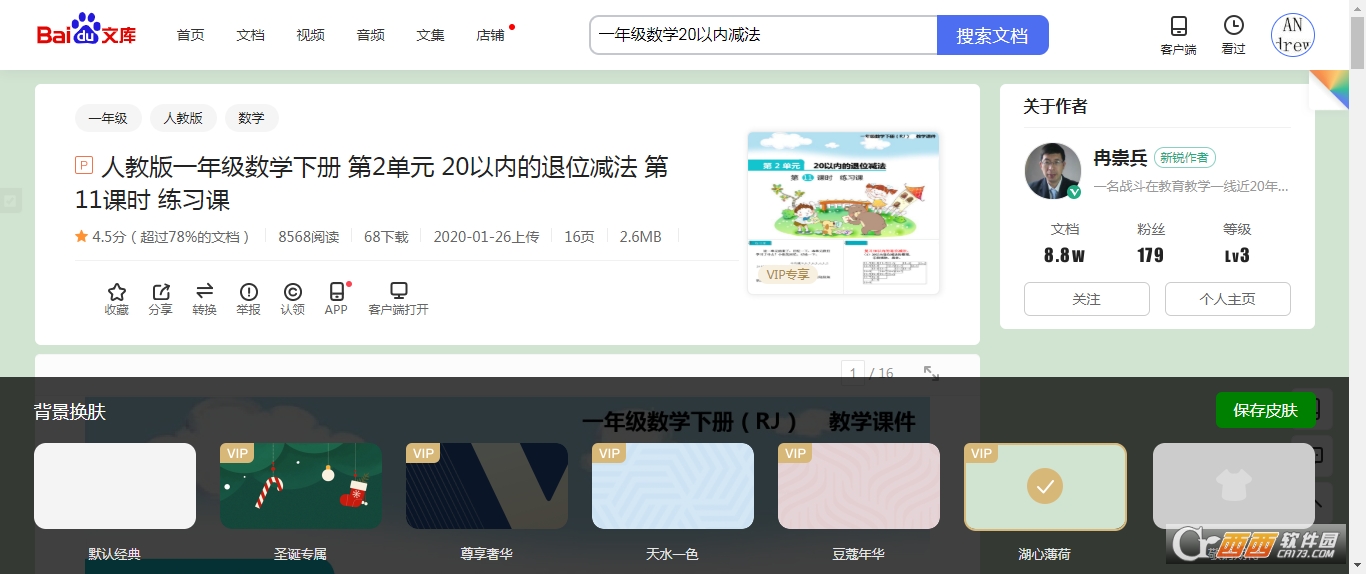Click the 分享 share icon
This screenshot has height=574, width=1366.
point(161,292)
